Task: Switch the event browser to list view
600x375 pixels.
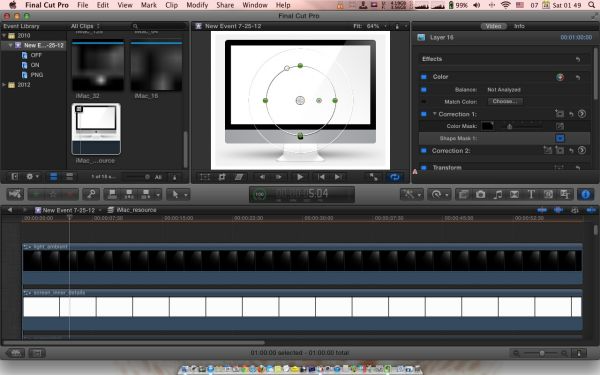Action: (69, 177)
